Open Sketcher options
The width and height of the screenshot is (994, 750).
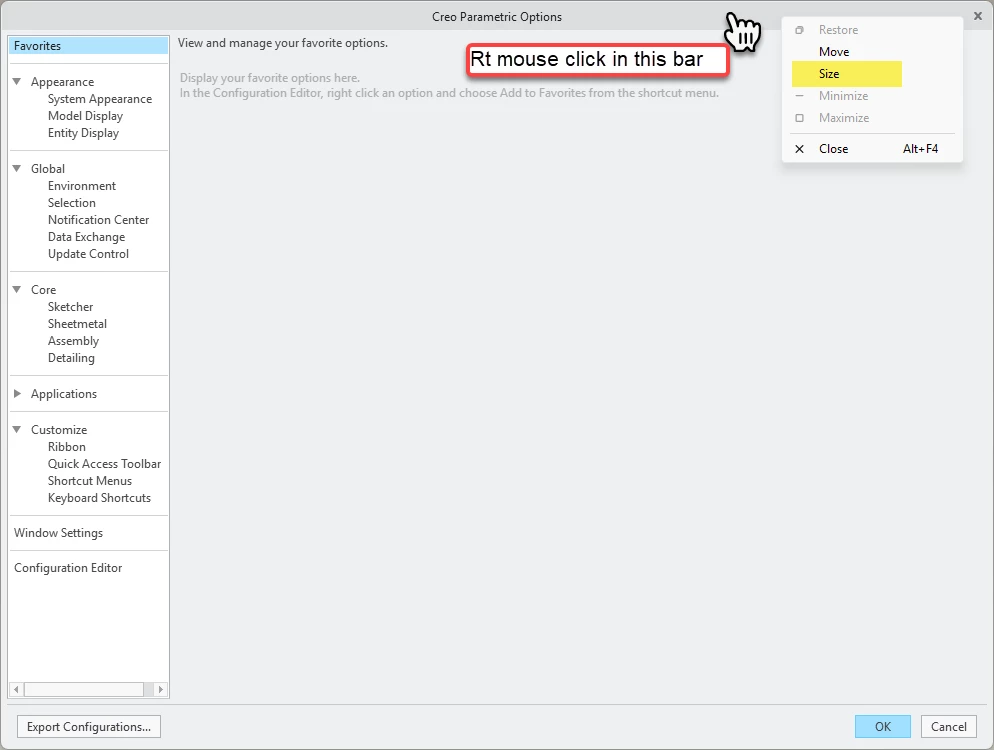click(x=70, y=307)
